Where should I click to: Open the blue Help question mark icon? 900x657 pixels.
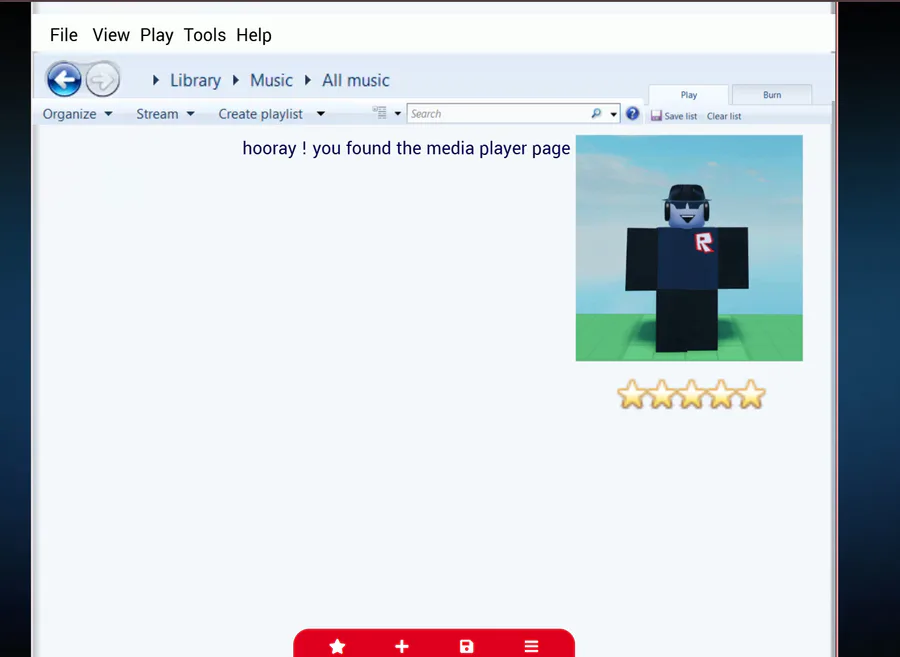point(633,114)
